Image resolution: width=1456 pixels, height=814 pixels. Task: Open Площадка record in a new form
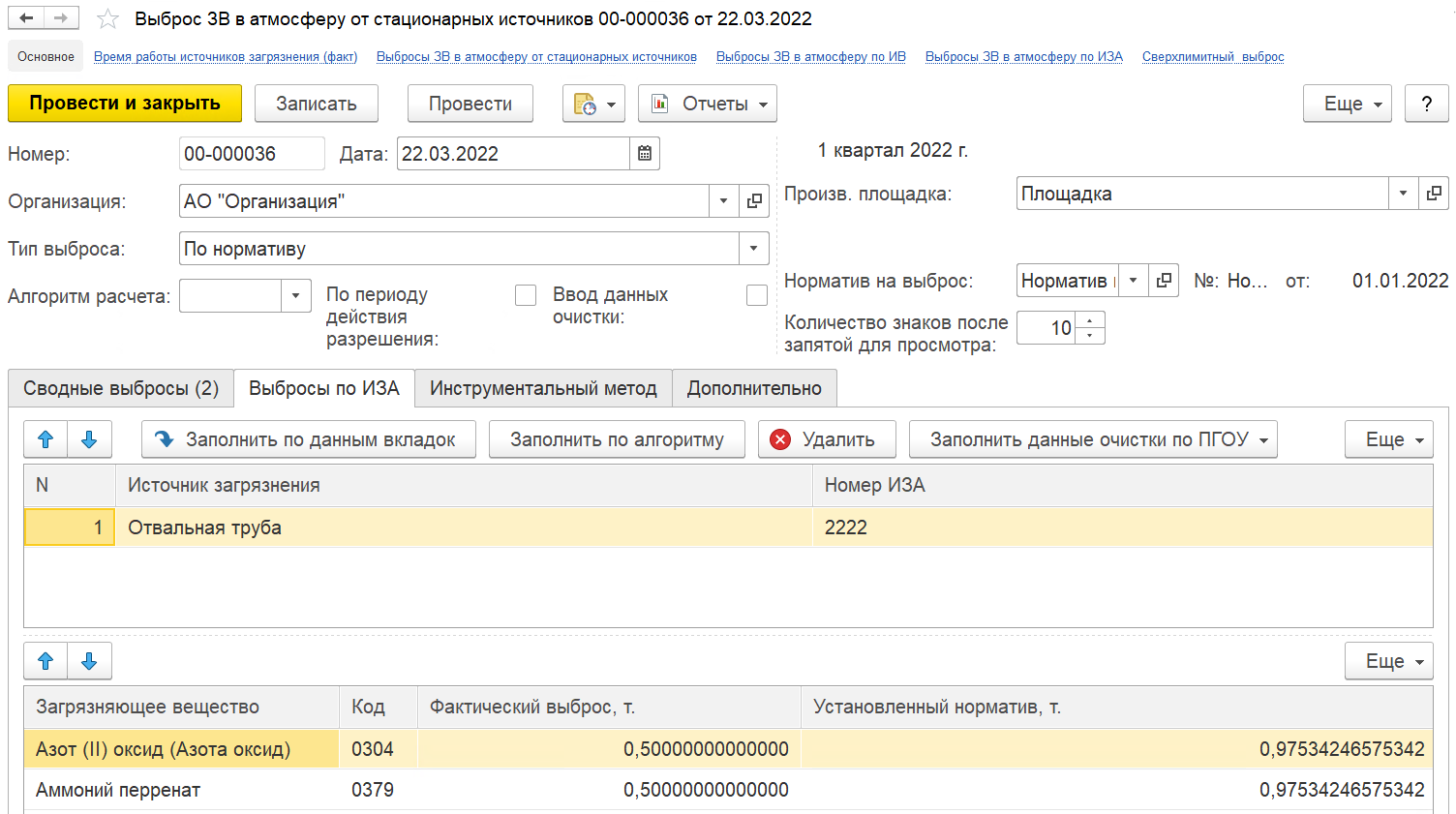(1434, 194)
